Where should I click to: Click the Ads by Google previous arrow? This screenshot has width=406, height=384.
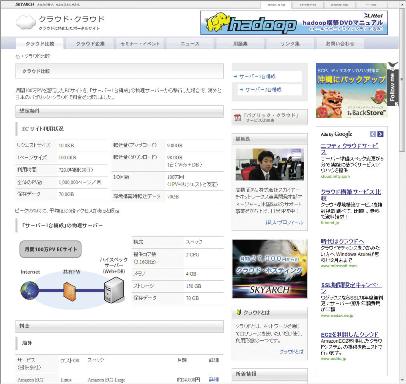point(373,134)
